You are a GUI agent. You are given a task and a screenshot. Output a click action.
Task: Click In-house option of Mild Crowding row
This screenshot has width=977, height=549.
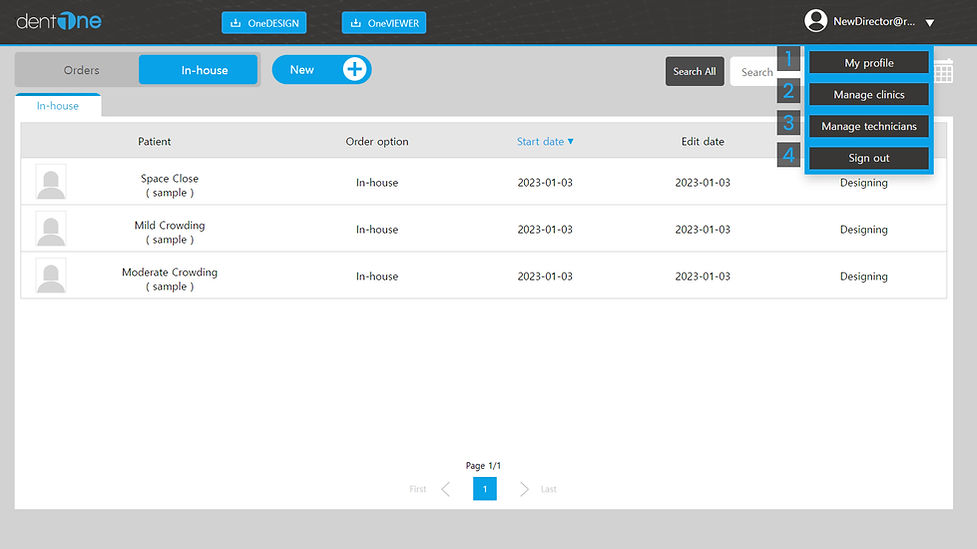377,229
